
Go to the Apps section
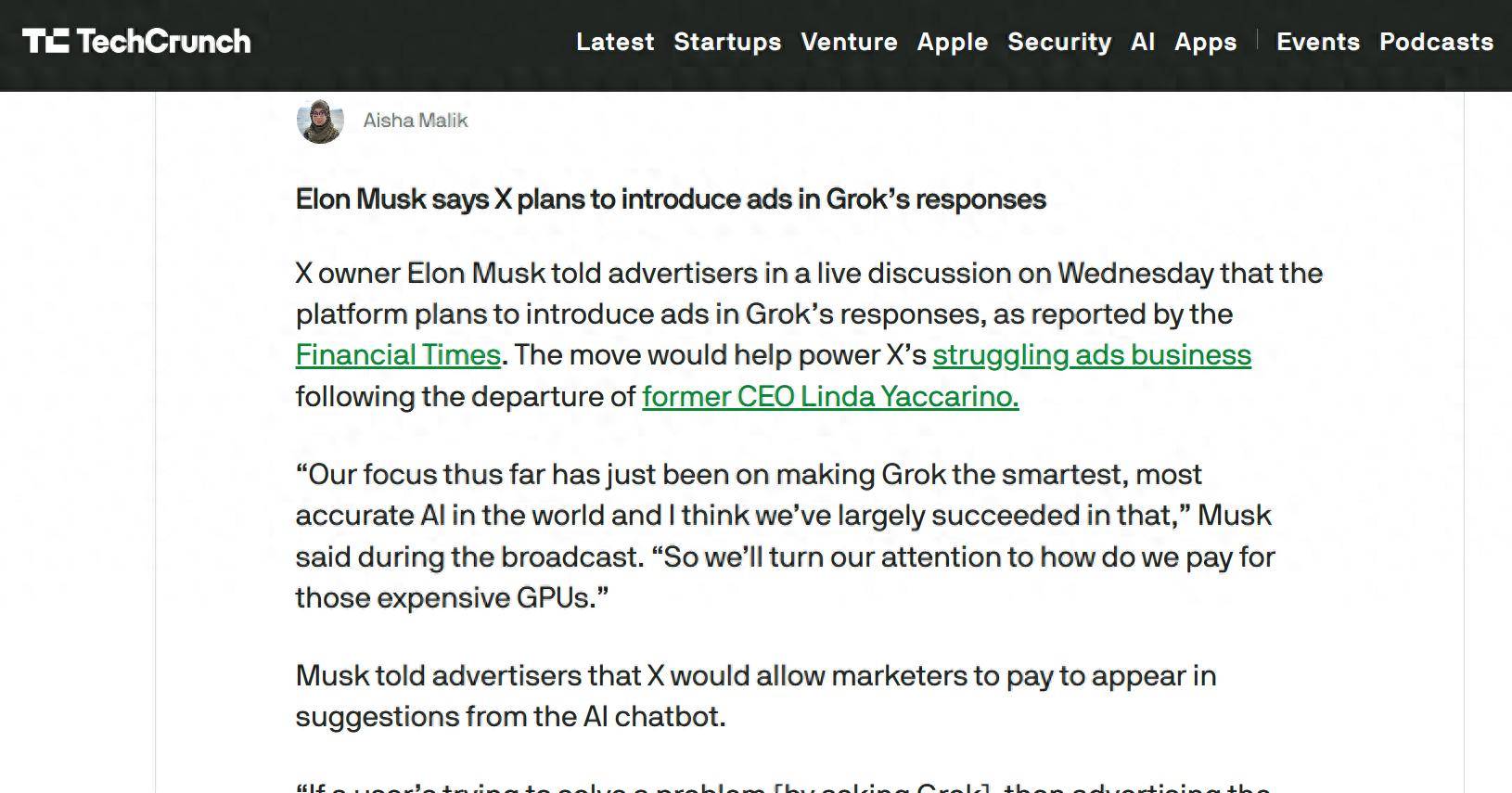point(1205,42)
